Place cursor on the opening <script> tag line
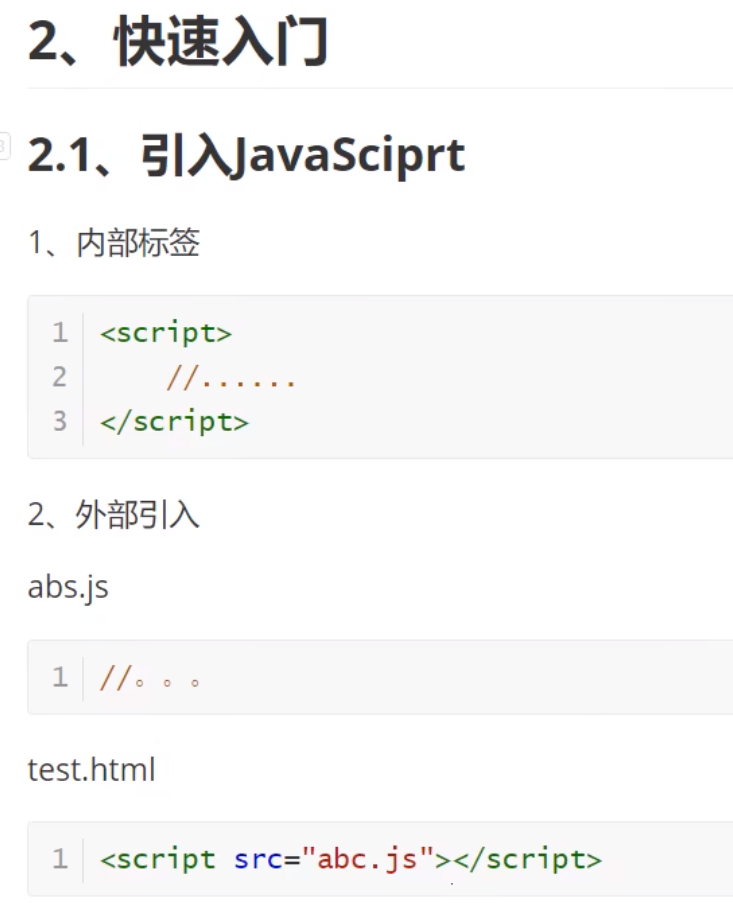The image size is (733, 903). [x=166, y=332]
